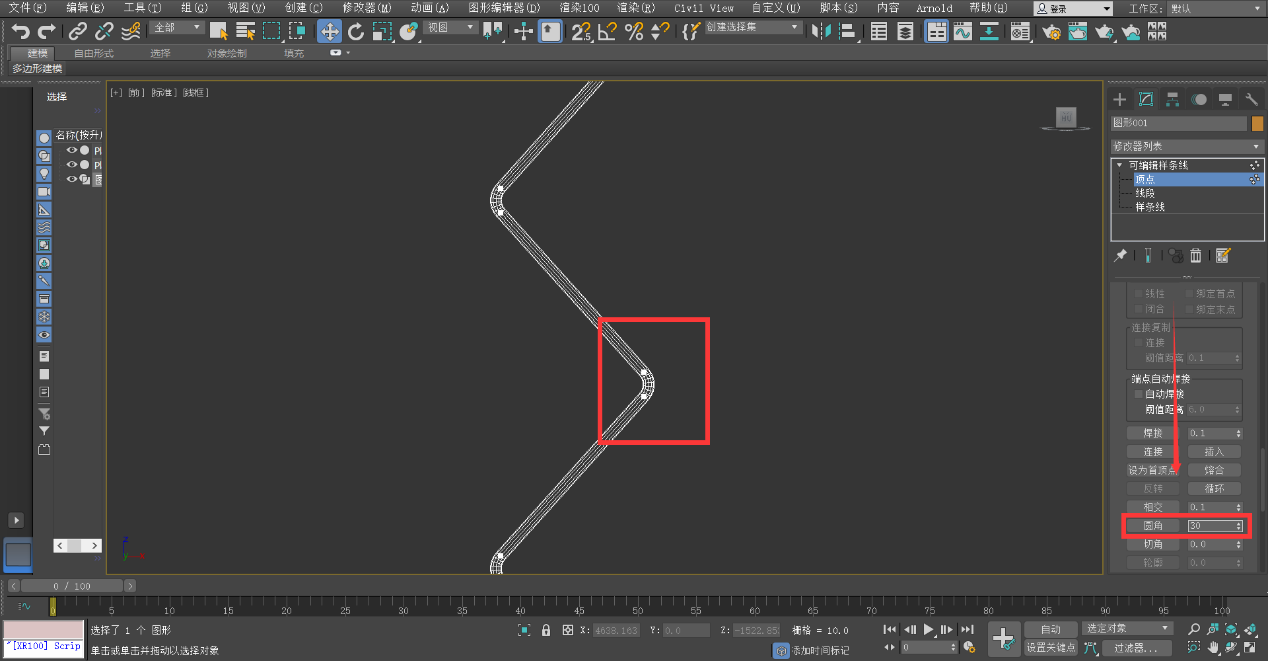
Task: Click the 圆角 fillet button
Action: [x=1152, y=526]
